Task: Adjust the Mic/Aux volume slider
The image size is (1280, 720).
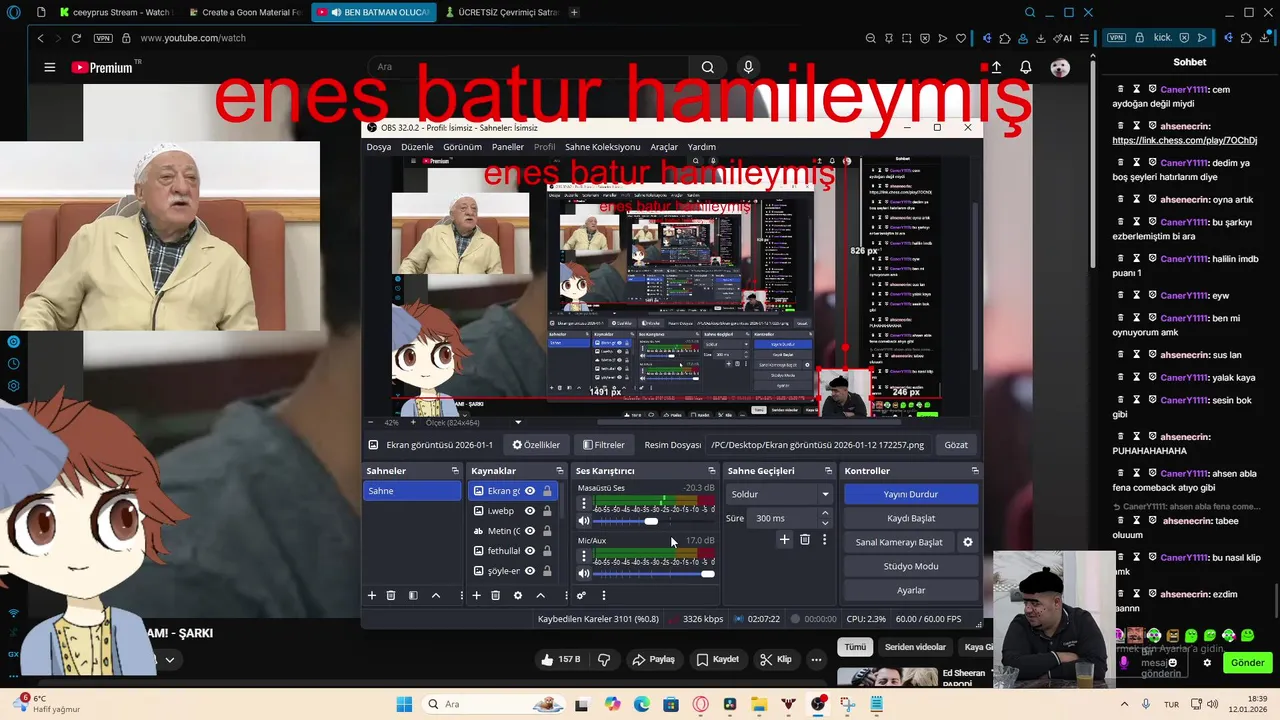Action: coord(651,573)
